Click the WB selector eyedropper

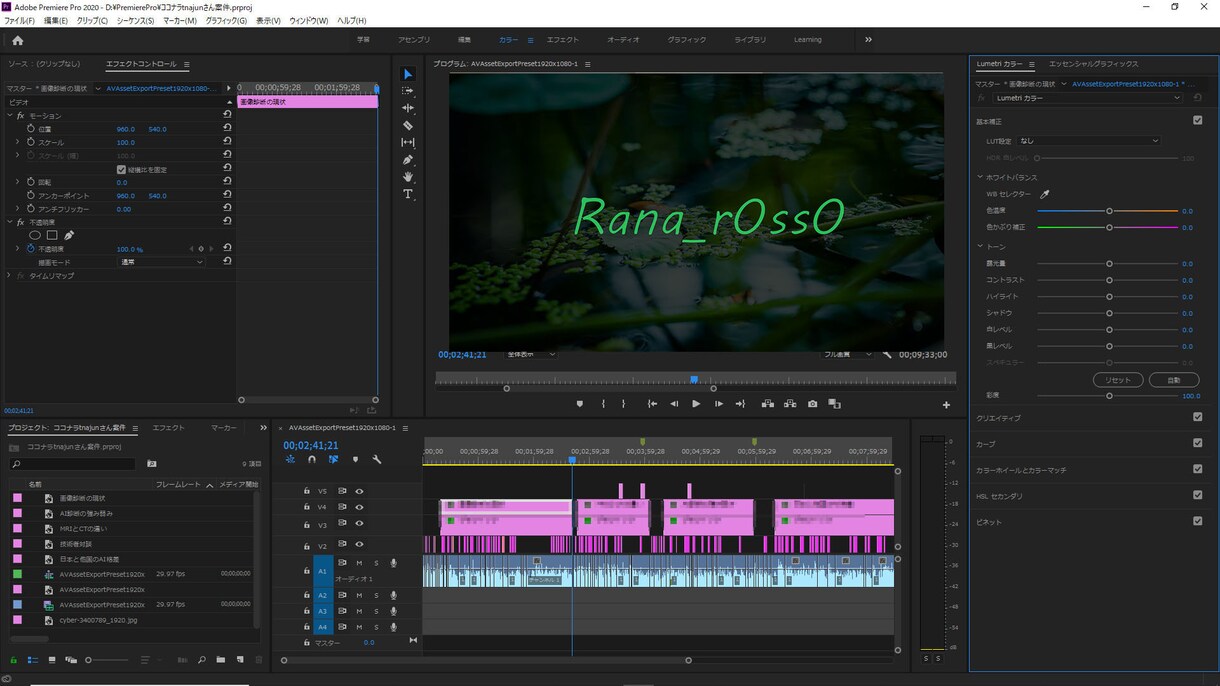click(x=1045, y=195)
